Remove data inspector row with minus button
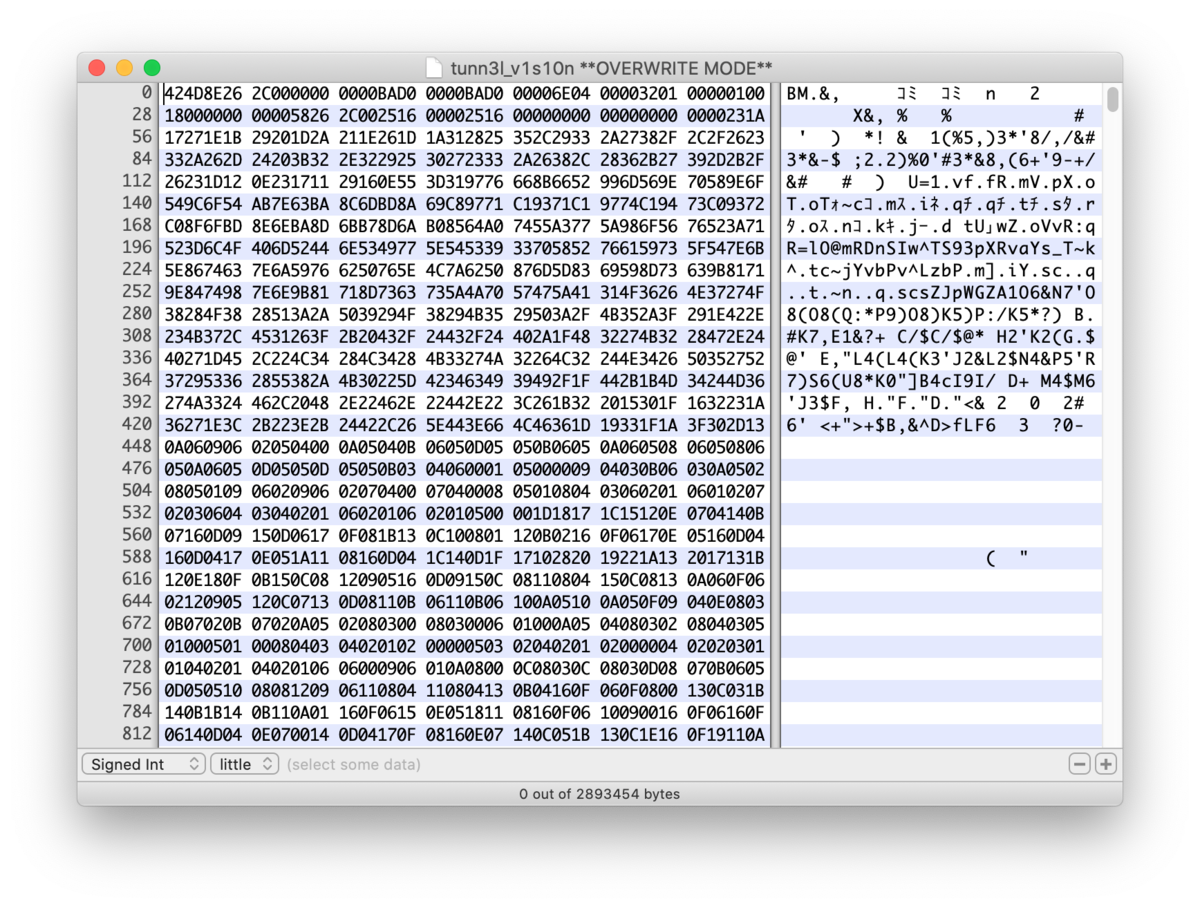The image size is (1200, 908). [x=1080, y=764]
